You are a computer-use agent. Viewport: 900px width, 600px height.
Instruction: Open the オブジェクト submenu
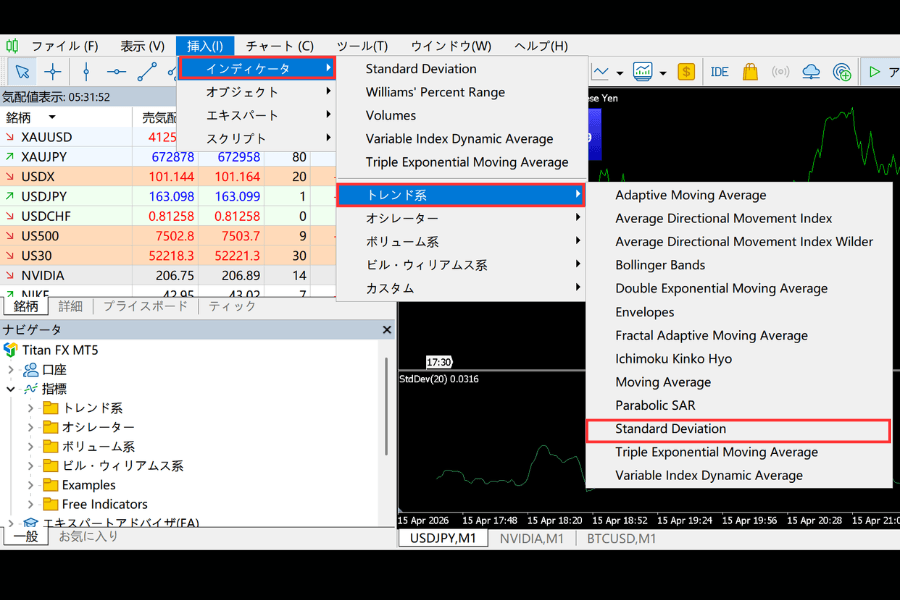coord(257,92)
